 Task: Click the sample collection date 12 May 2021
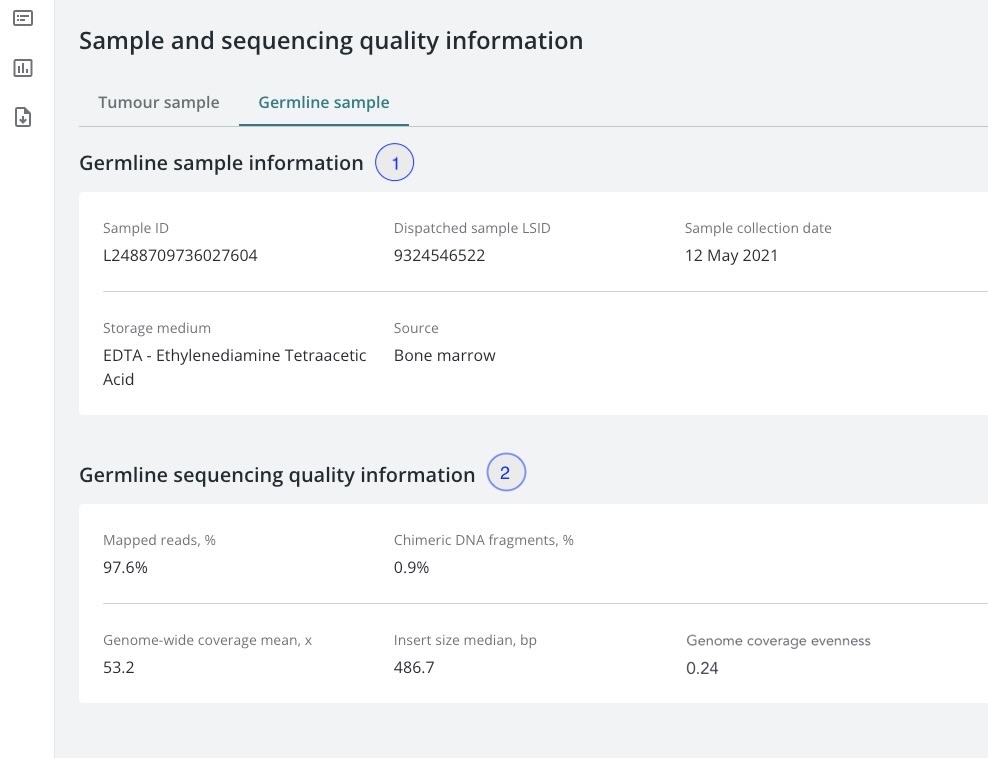tap(731, 255)
